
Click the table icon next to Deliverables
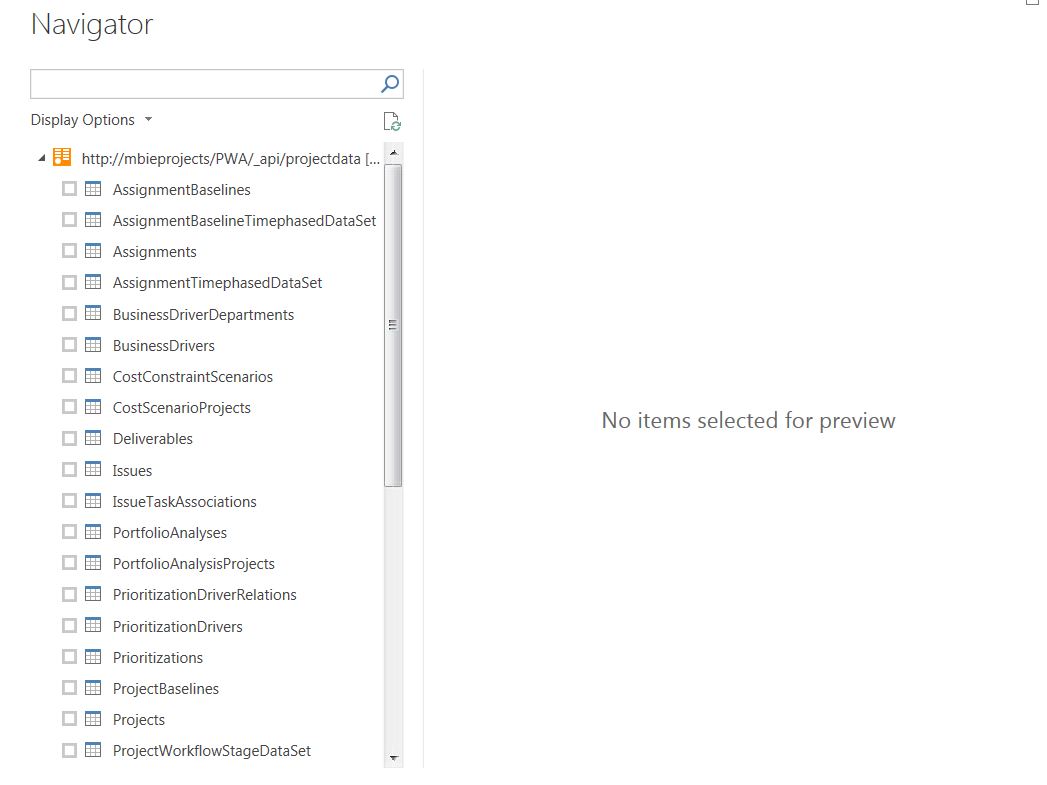coord(95,438)
